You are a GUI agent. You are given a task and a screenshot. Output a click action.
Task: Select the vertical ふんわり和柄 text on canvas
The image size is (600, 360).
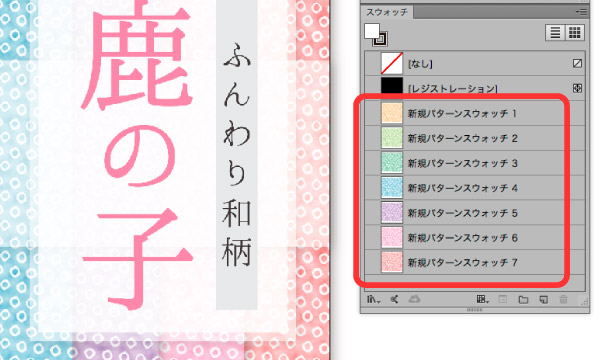click(237, 155)
